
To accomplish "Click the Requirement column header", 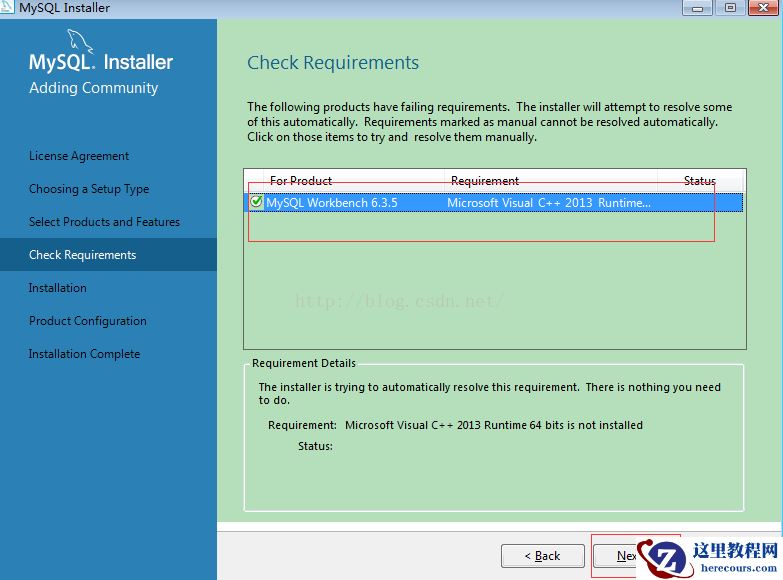I will (484, 180).
